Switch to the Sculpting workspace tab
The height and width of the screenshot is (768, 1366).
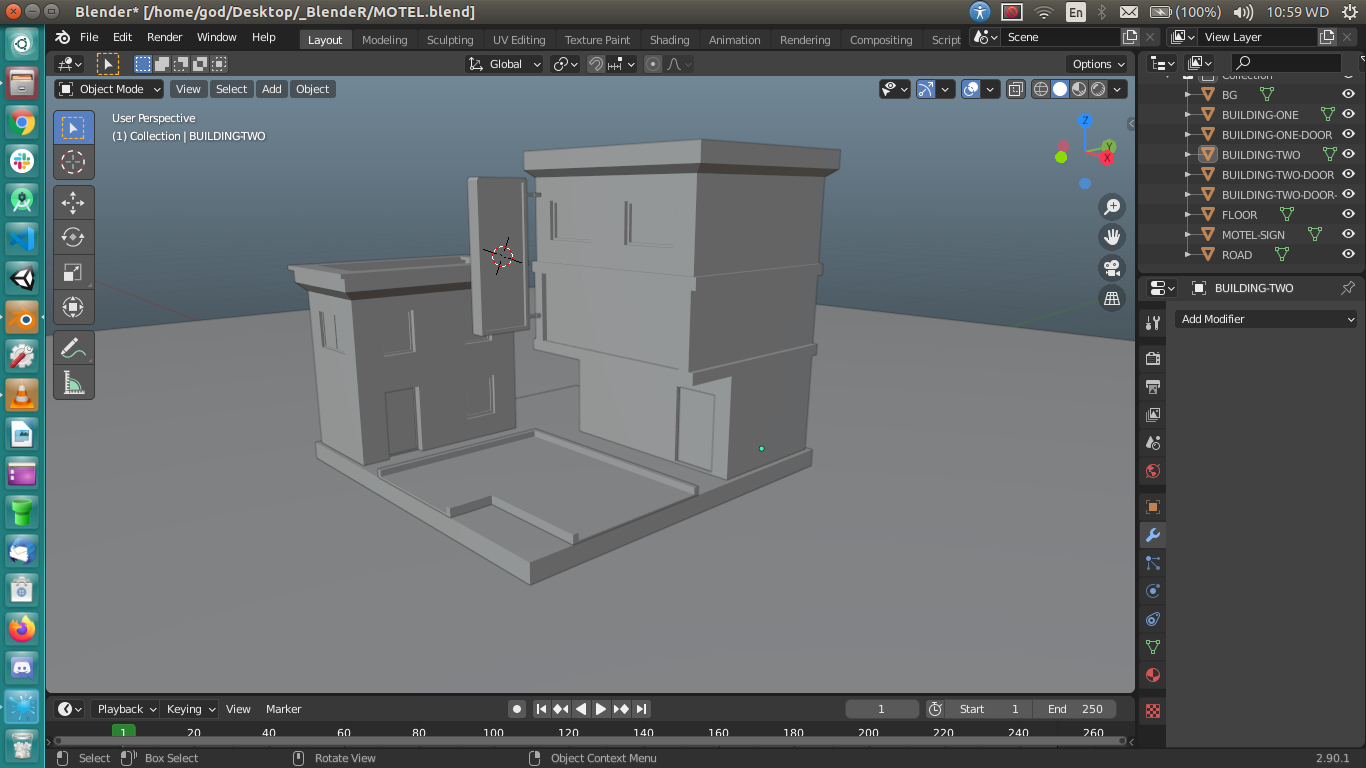[x=449, y=40]
